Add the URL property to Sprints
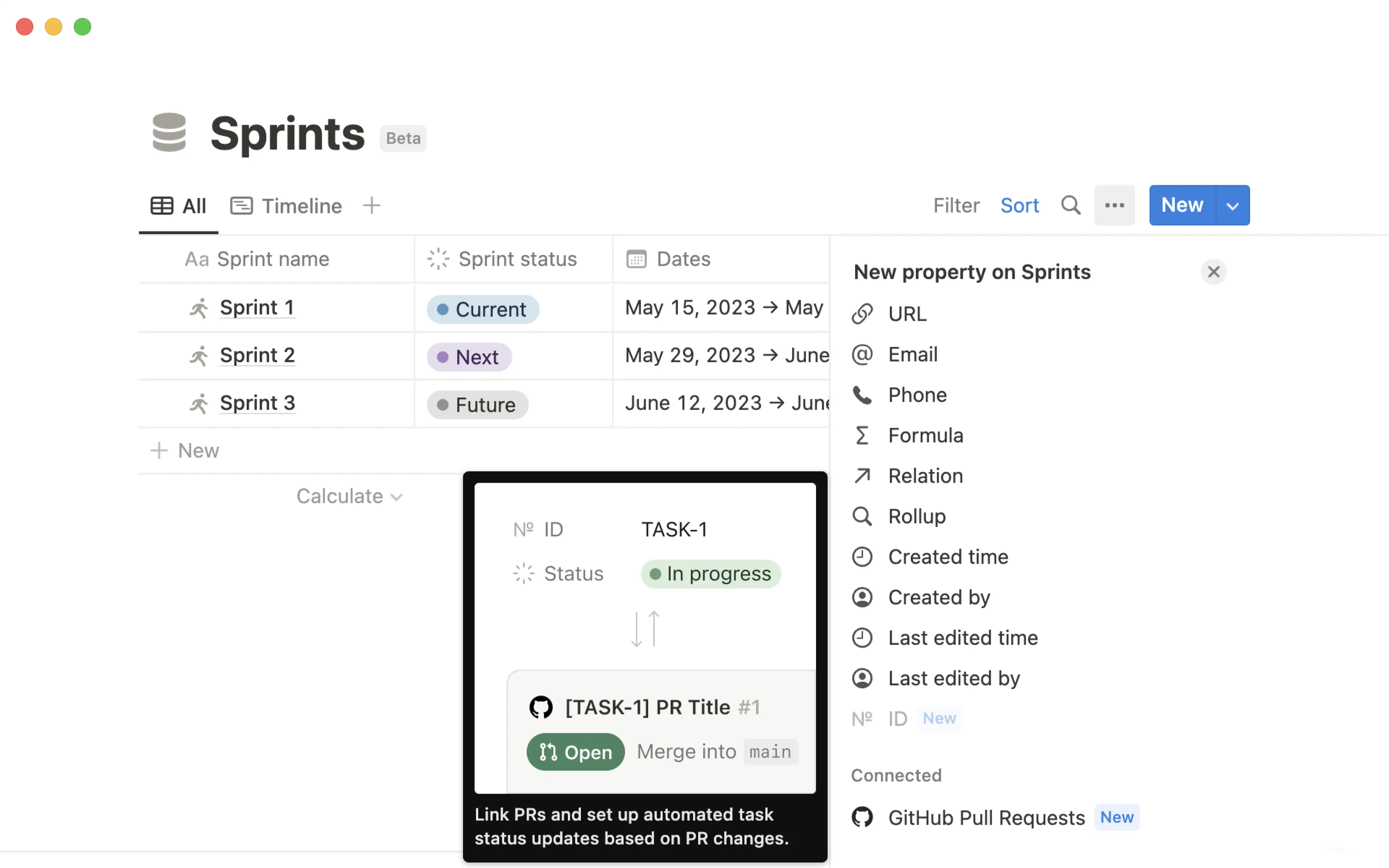The width and height of the screenshot is (1389, 868). click(906, 313)
